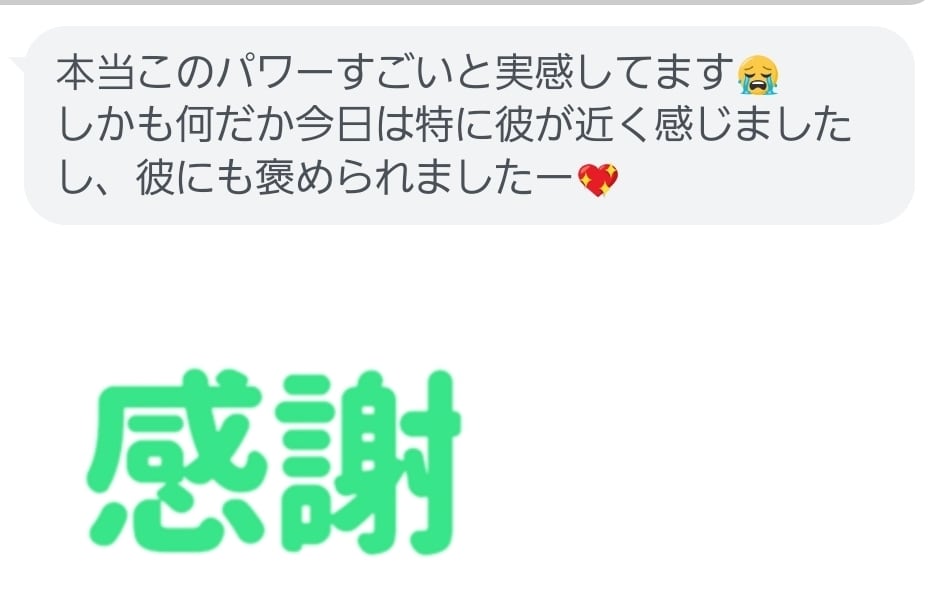This screenshot has width=937, height=595.
Task: Click the word パワー in the message
Action: (x=275, y=73)
